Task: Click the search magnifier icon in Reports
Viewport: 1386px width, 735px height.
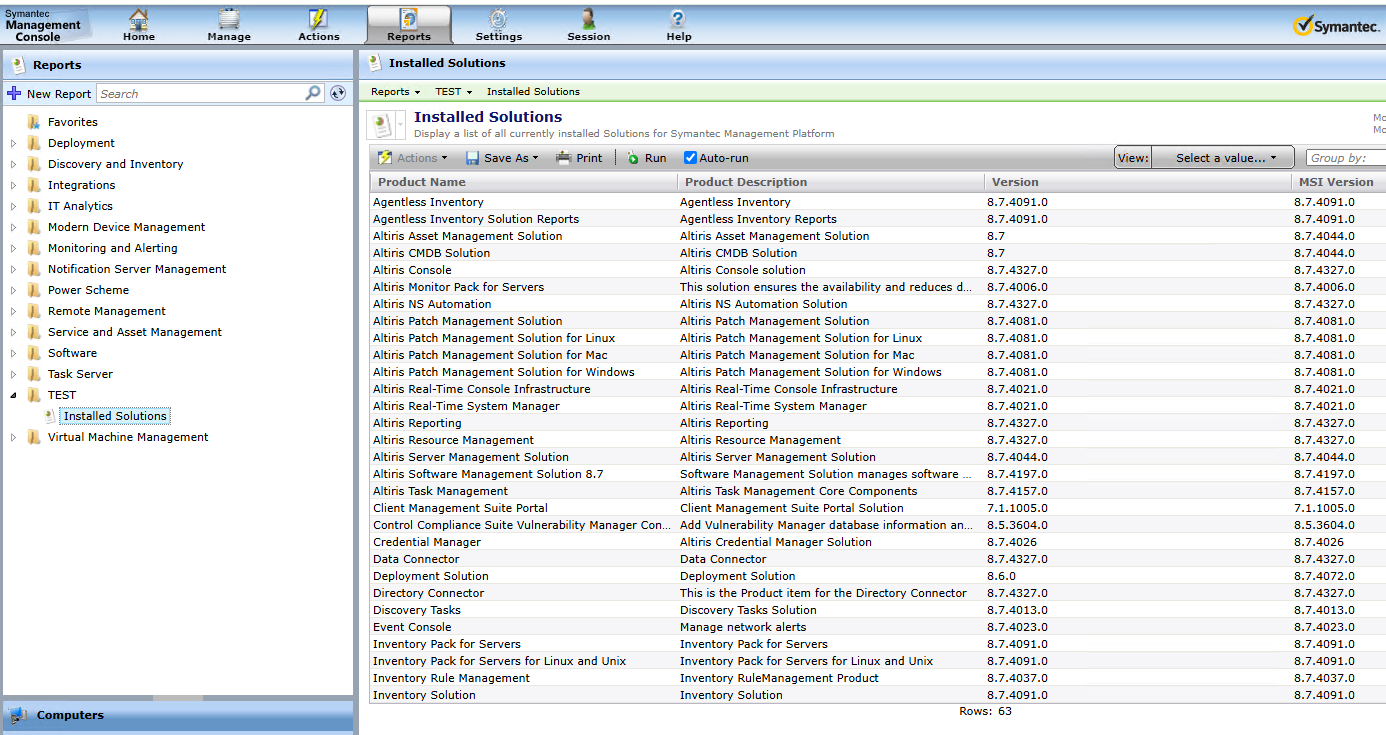Action: tap(313, 93)
